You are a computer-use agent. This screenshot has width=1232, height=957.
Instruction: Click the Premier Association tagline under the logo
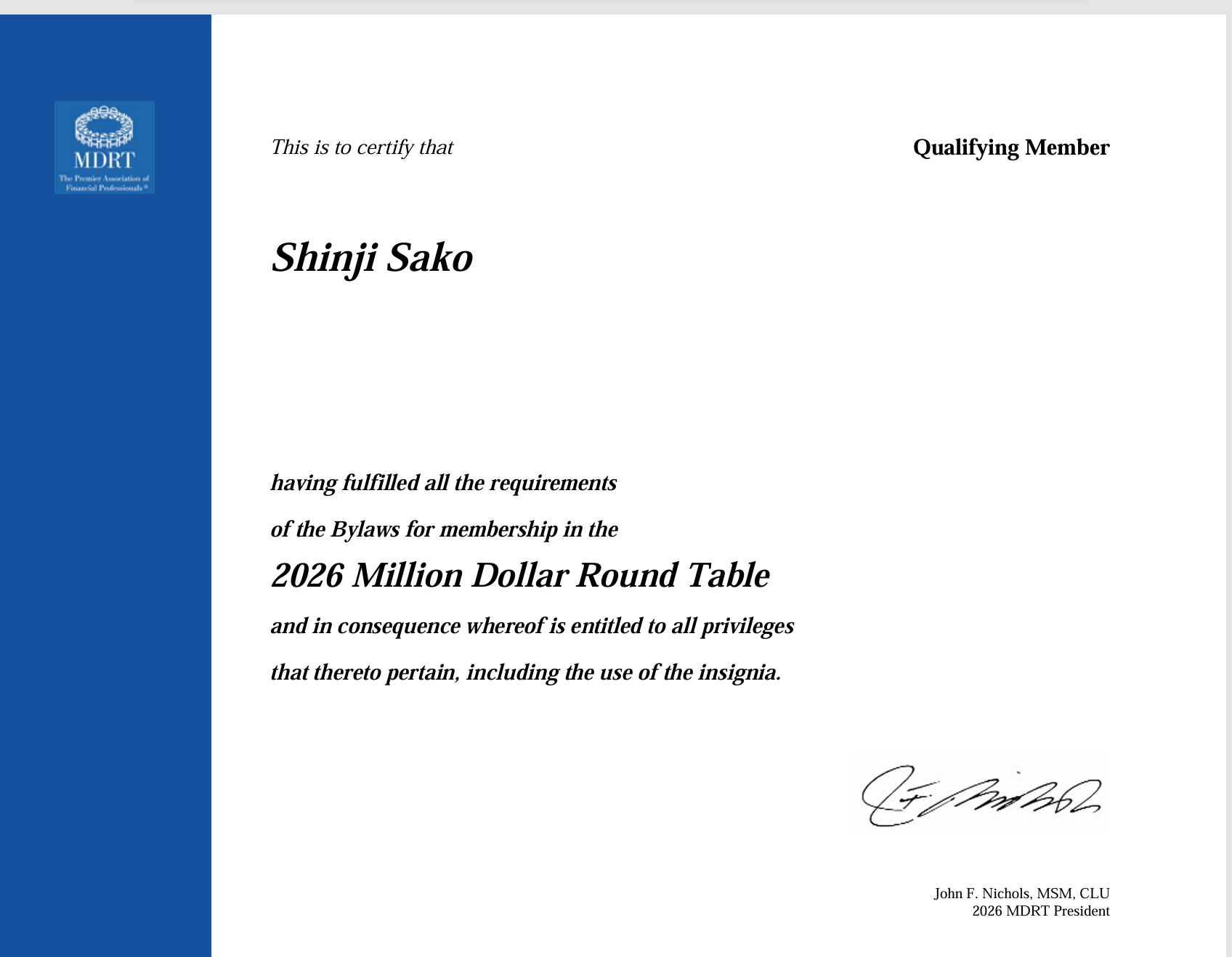coord(104,183)
